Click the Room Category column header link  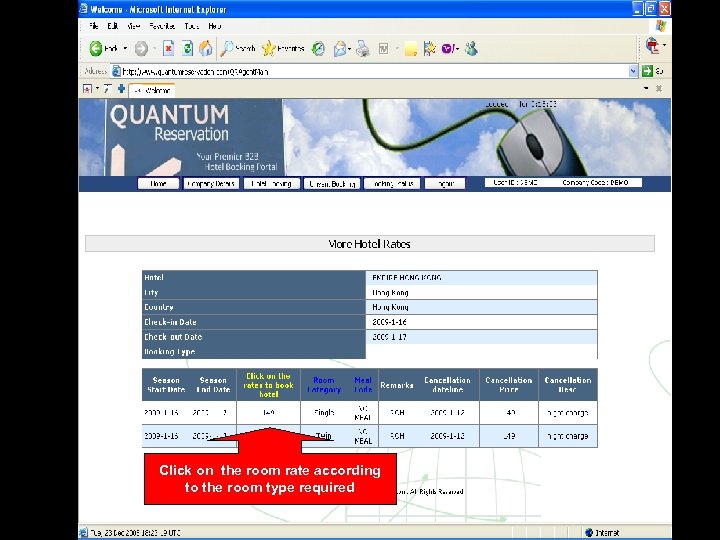click(x=324, y=385)
